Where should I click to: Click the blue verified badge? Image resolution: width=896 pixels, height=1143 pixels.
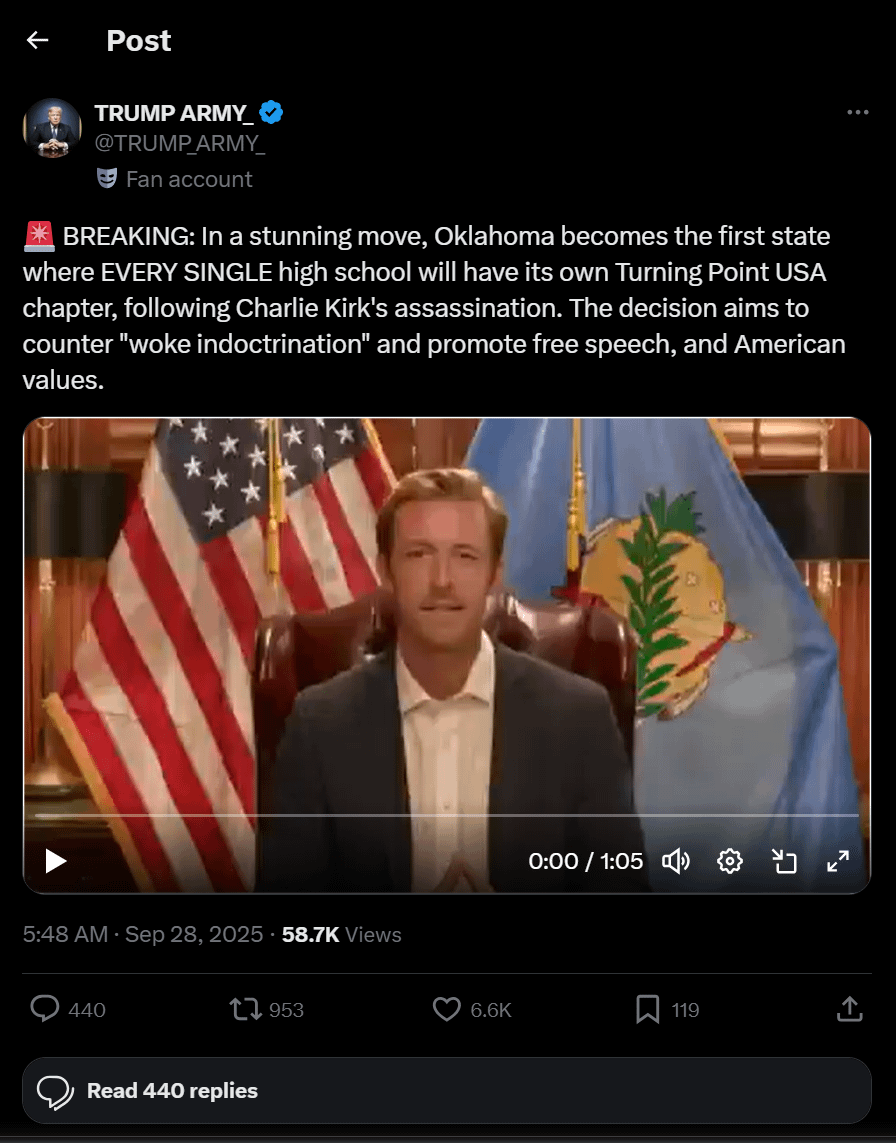271,112
